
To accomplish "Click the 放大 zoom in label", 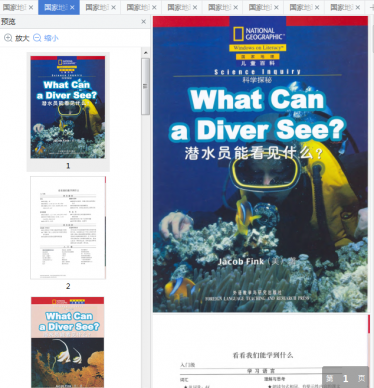I will click(x=22, y=38).
